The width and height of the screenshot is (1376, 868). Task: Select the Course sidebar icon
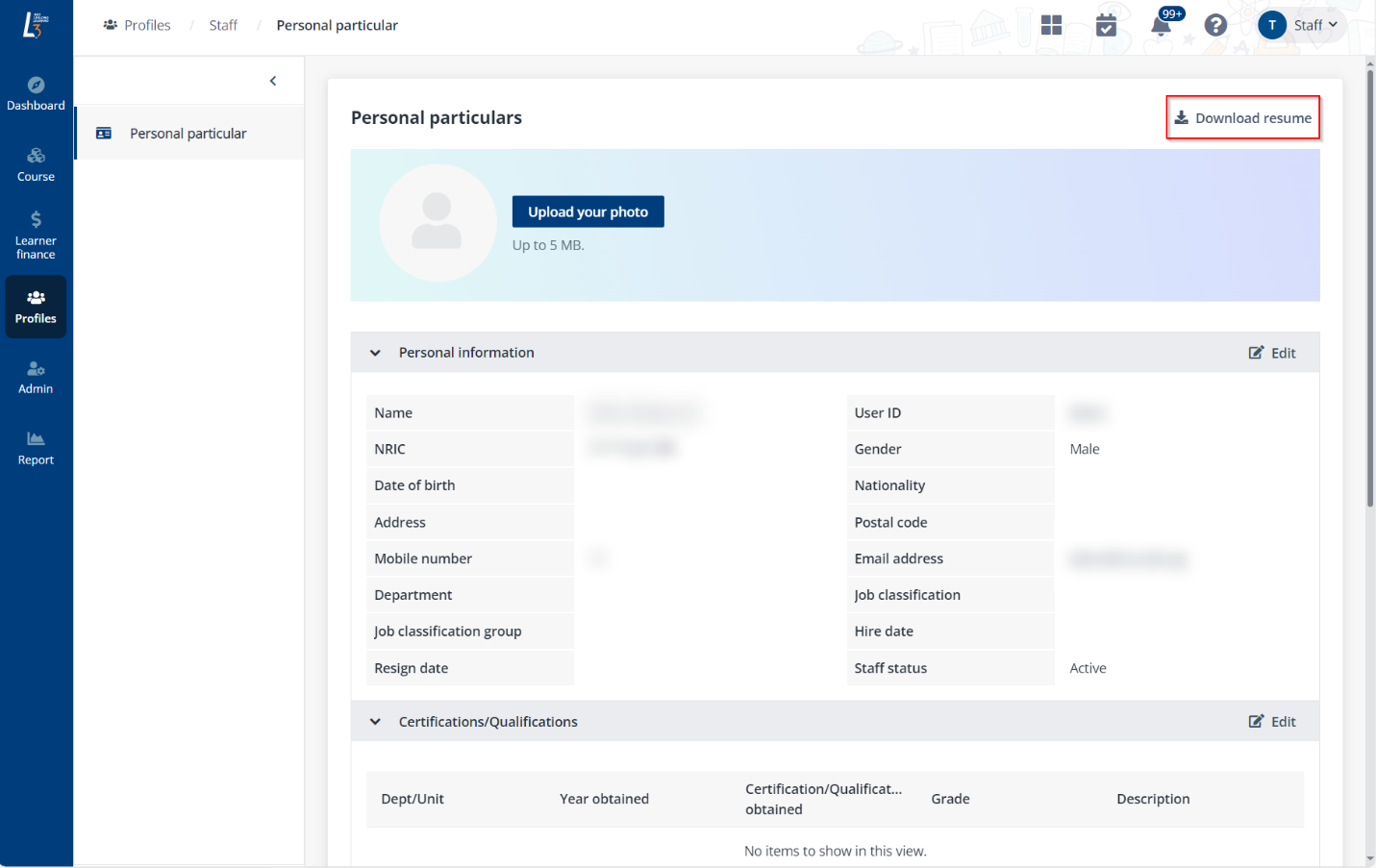(x=36, y=163)
